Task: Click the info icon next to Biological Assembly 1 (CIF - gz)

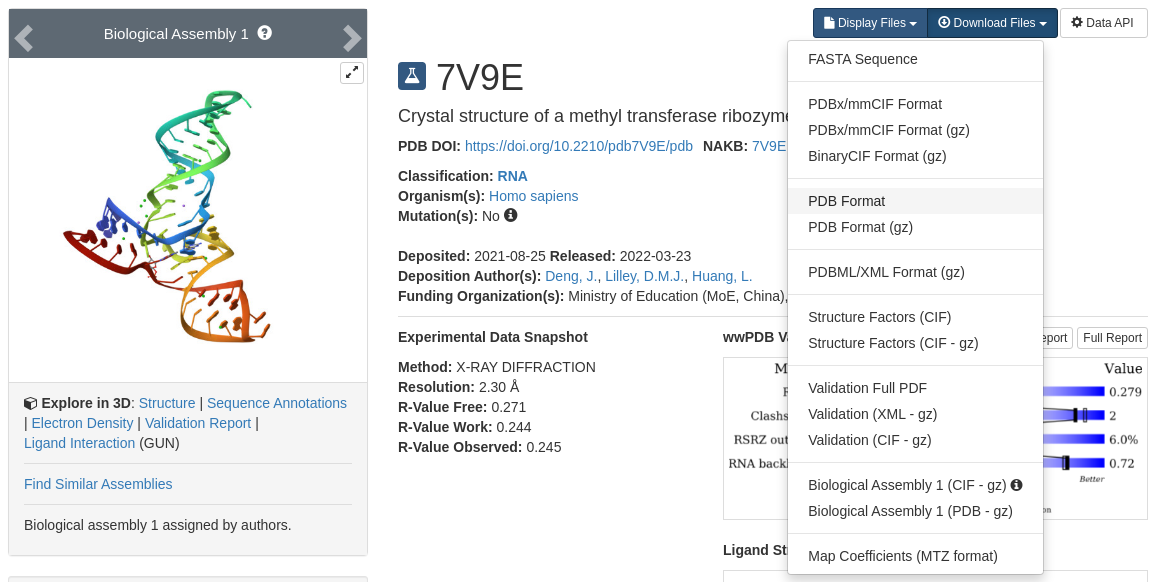Action: coord(1016,485)
